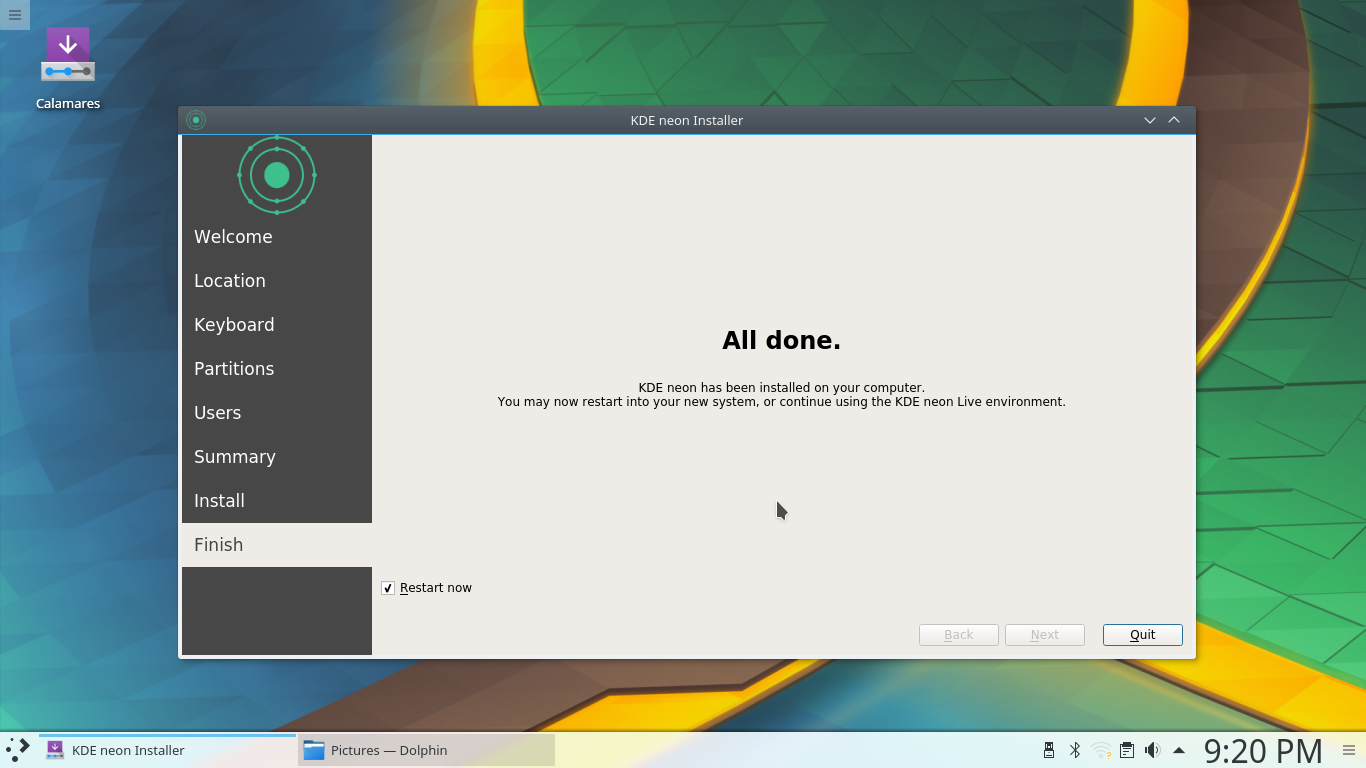Click the Quit button
The height and width of the screenshot is (768, 1366).
tap(1142, 635)
